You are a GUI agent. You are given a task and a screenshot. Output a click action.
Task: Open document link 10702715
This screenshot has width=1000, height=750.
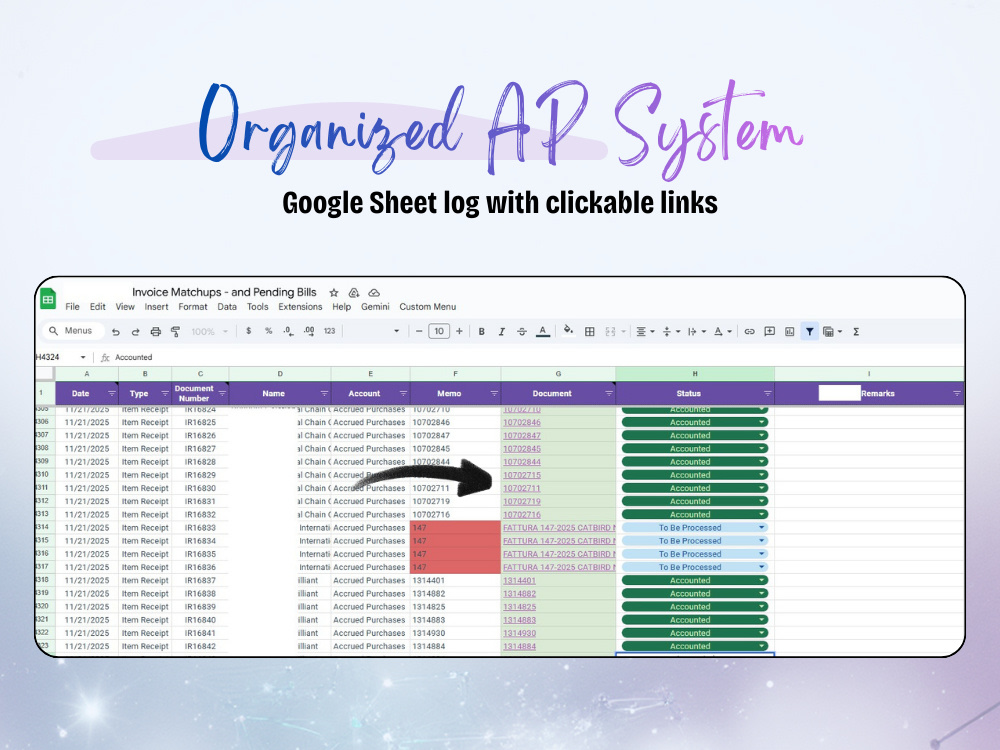coord(522,475)
